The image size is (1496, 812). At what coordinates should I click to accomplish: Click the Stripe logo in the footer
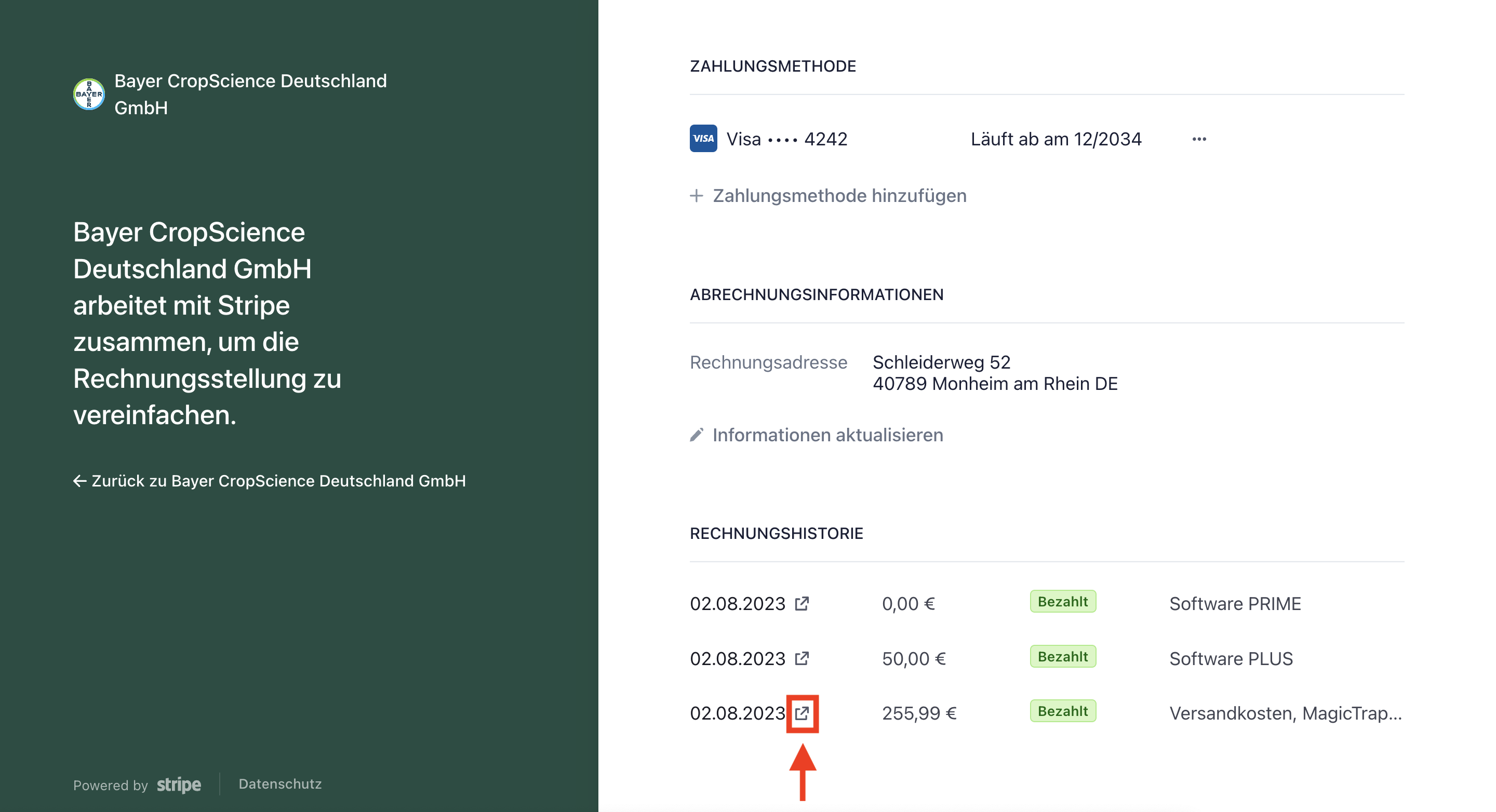(179, 784)
